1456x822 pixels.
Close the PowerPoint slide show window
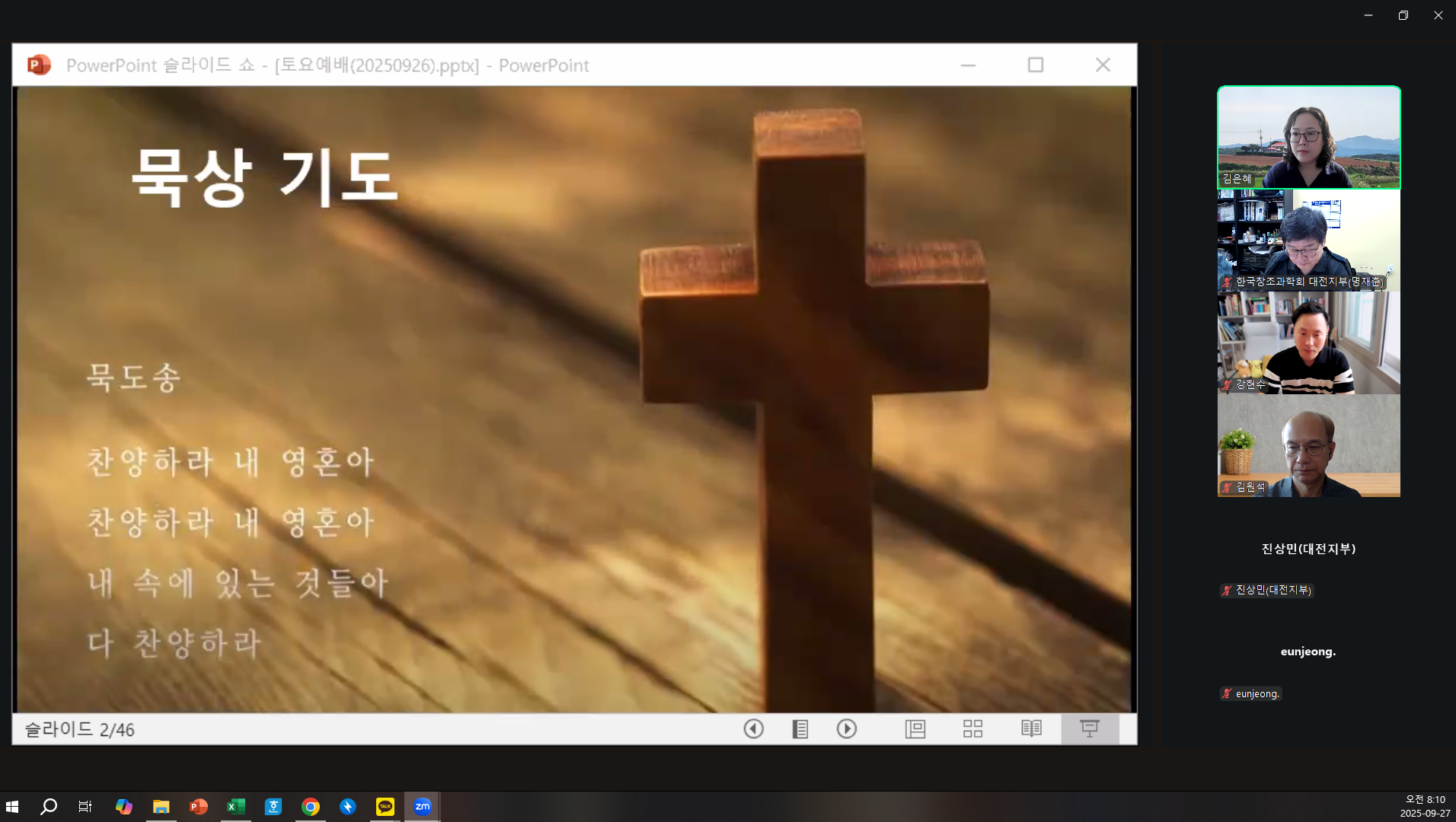pos(1103,65)
